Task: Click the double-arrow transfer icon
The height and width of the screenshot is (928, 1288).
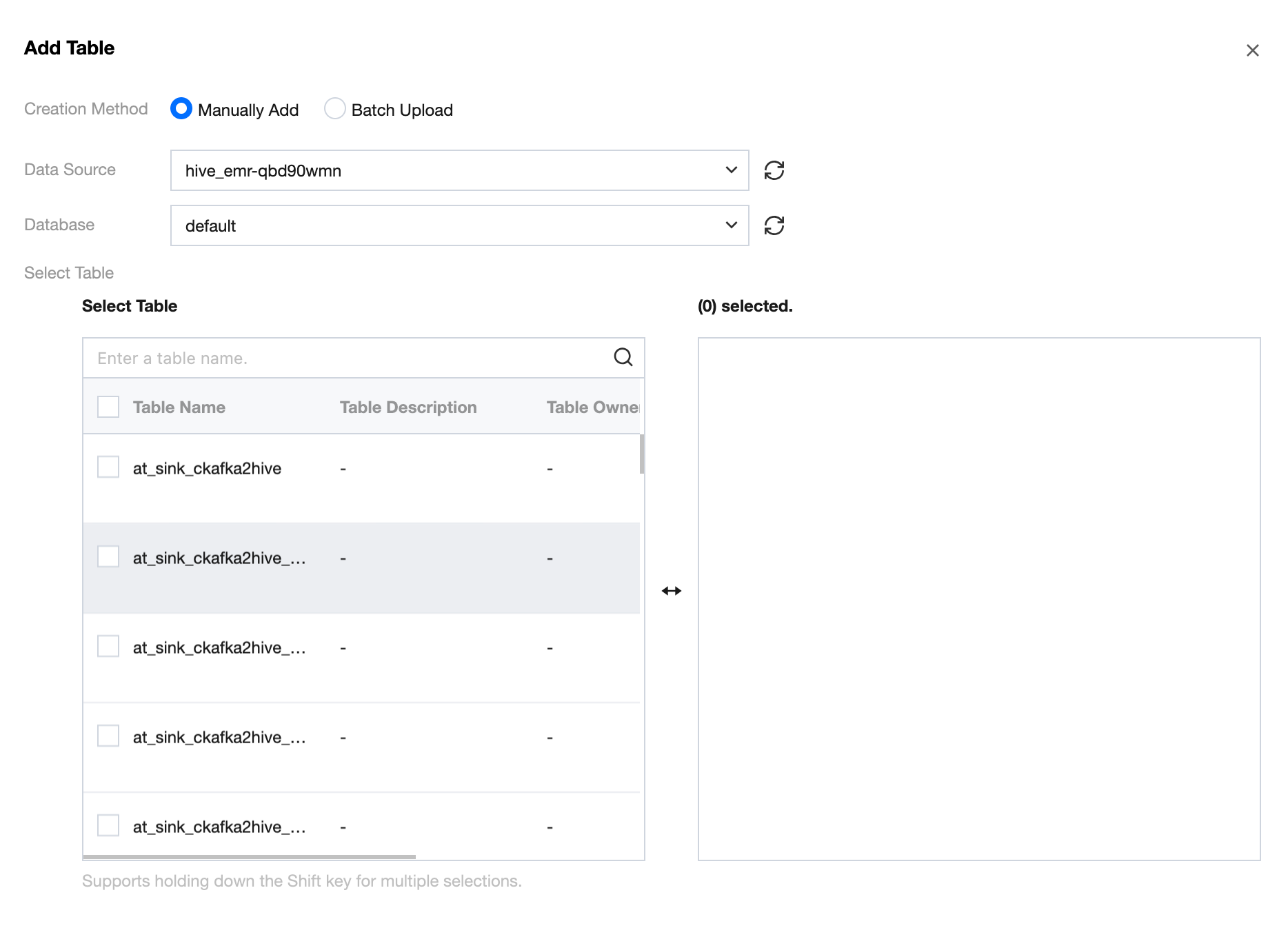Action: pyautogui.click(x=672, y=591)
